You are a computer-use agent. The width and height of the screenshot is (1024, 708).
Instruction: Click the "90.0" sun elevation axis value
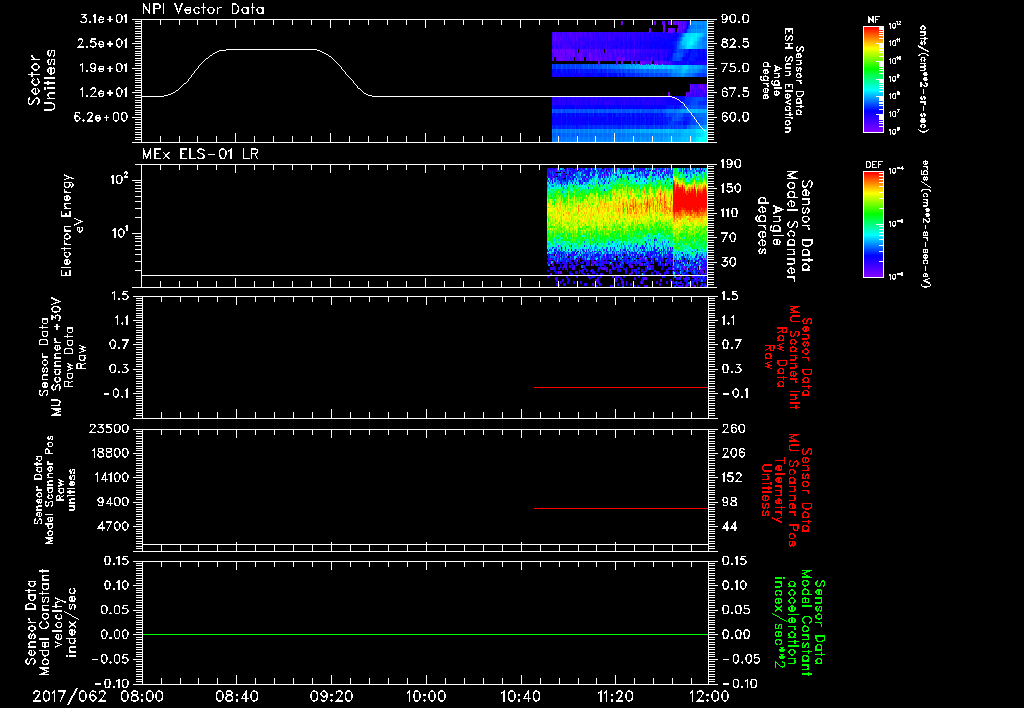pyautogui.click(x=735, y=19)
